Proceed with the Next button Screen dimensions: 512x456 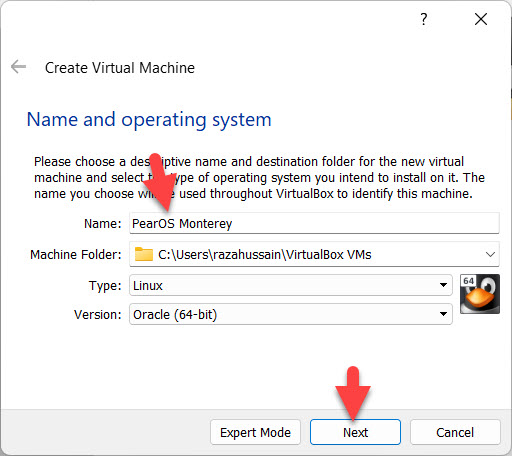[x=355, y=432]
